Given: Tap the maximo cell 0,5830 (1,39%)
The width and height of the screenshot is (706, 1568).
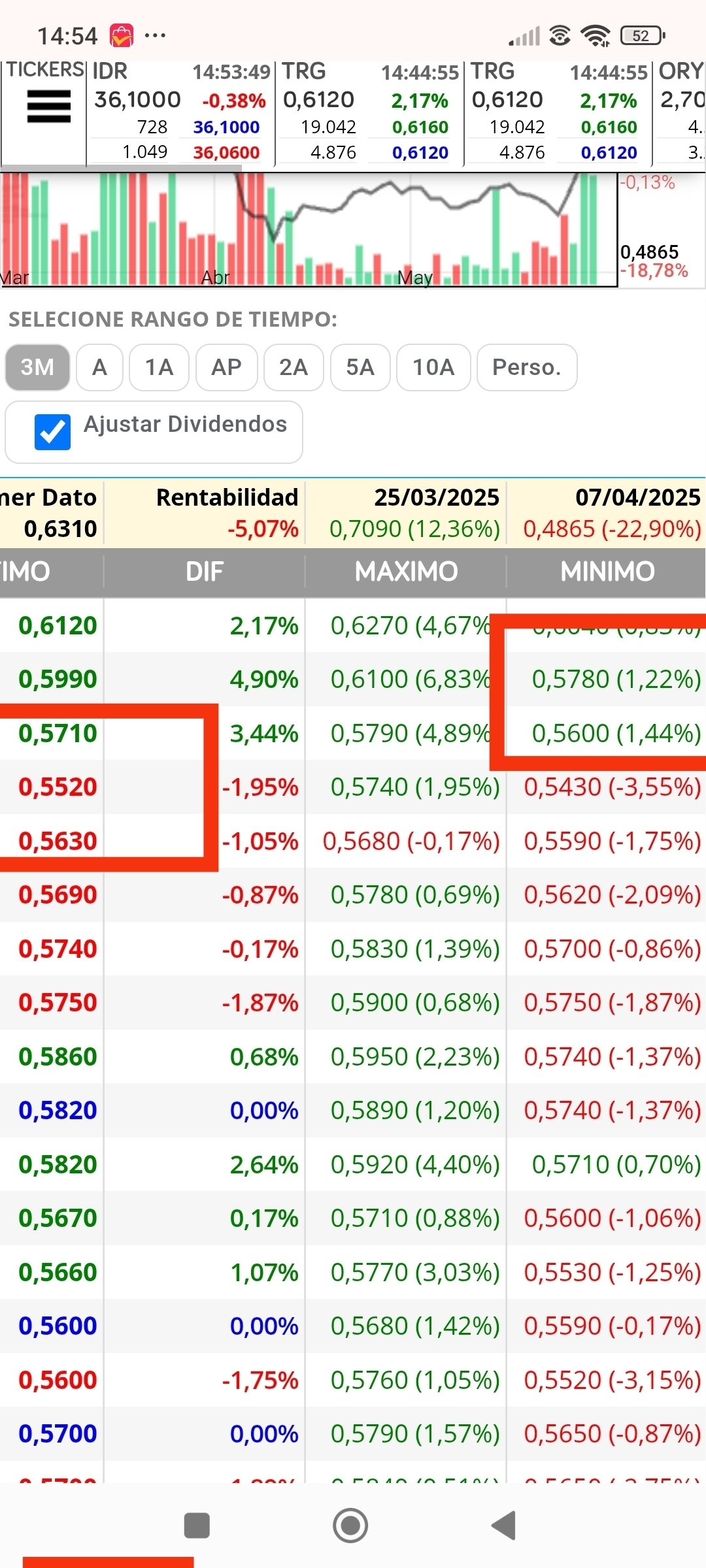Looking at the screenshot, I should pyautogui.click(x=415, y=949).
